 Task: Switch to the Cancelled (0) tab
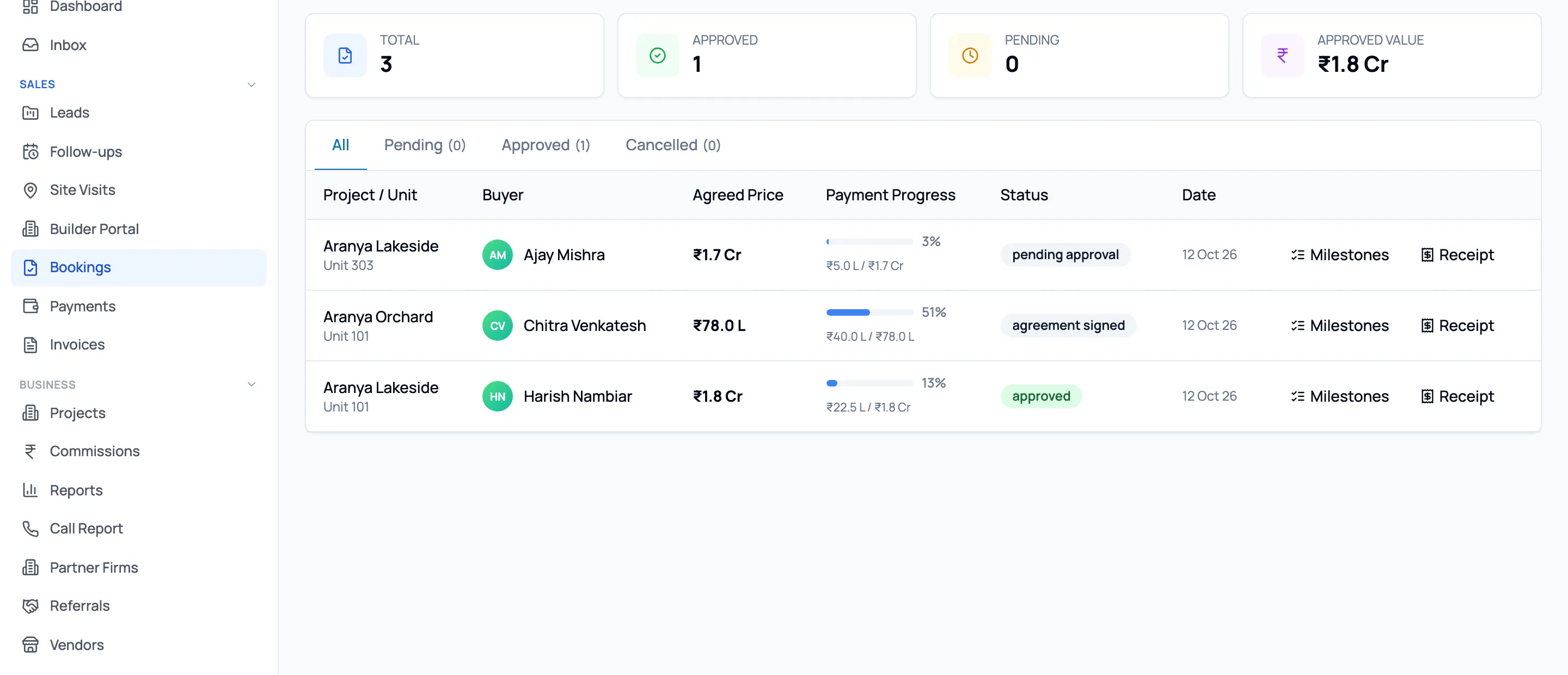[x=672, y=145]
